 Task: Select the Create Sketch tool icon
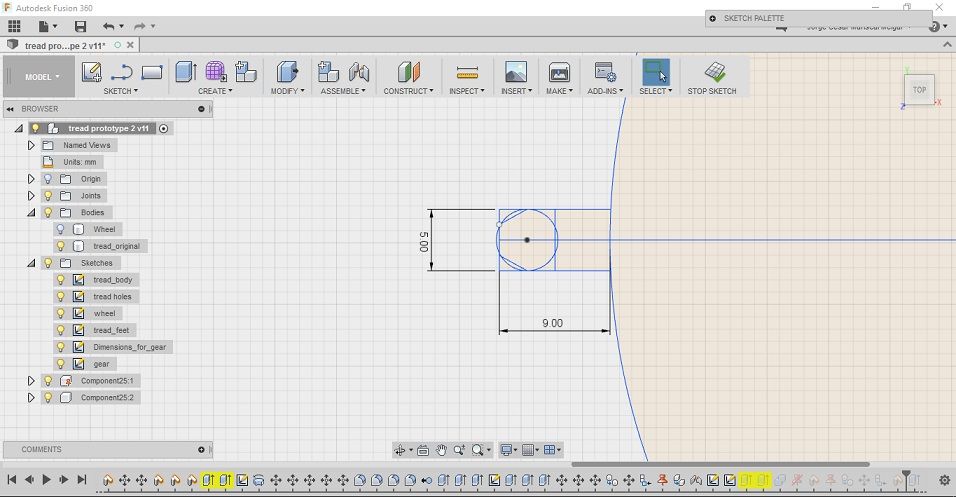(x=91, y=72)
